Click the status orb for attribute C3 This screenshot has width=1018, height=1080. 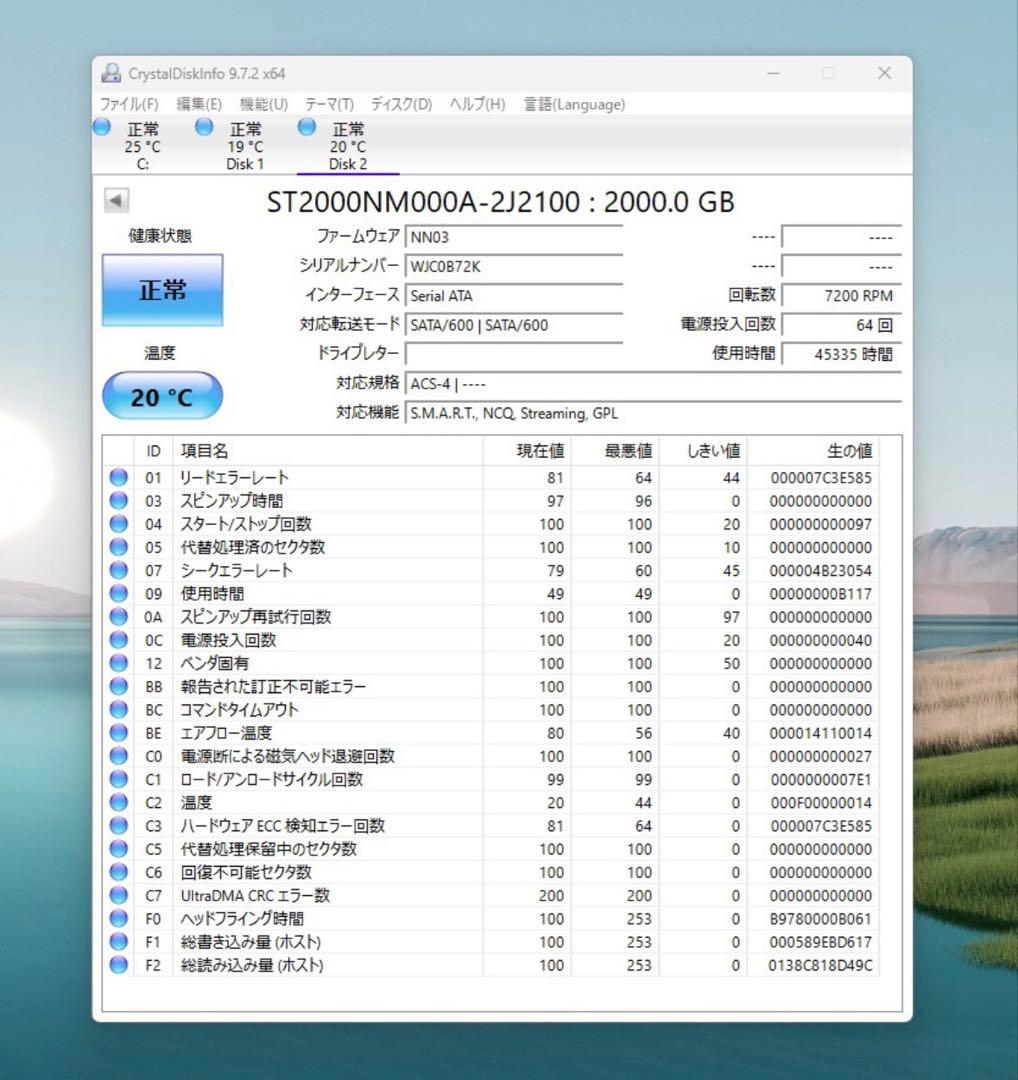118,825
